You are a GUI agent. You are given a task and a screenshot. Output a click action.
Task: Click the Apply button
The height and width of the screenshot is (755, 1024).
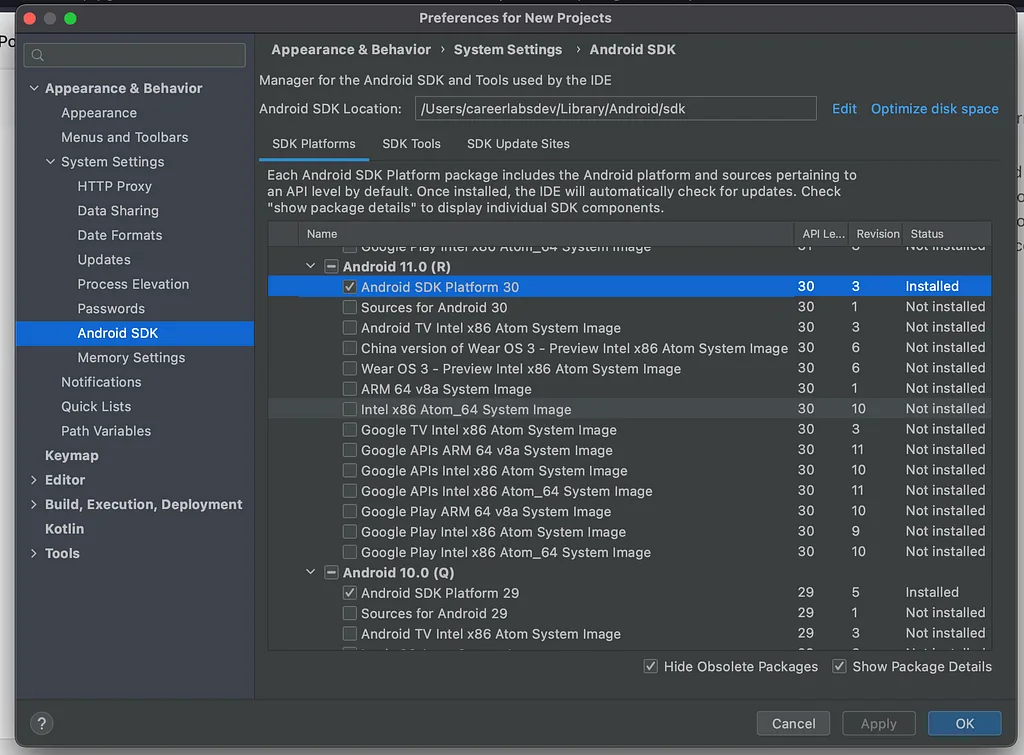coord(878,724)
